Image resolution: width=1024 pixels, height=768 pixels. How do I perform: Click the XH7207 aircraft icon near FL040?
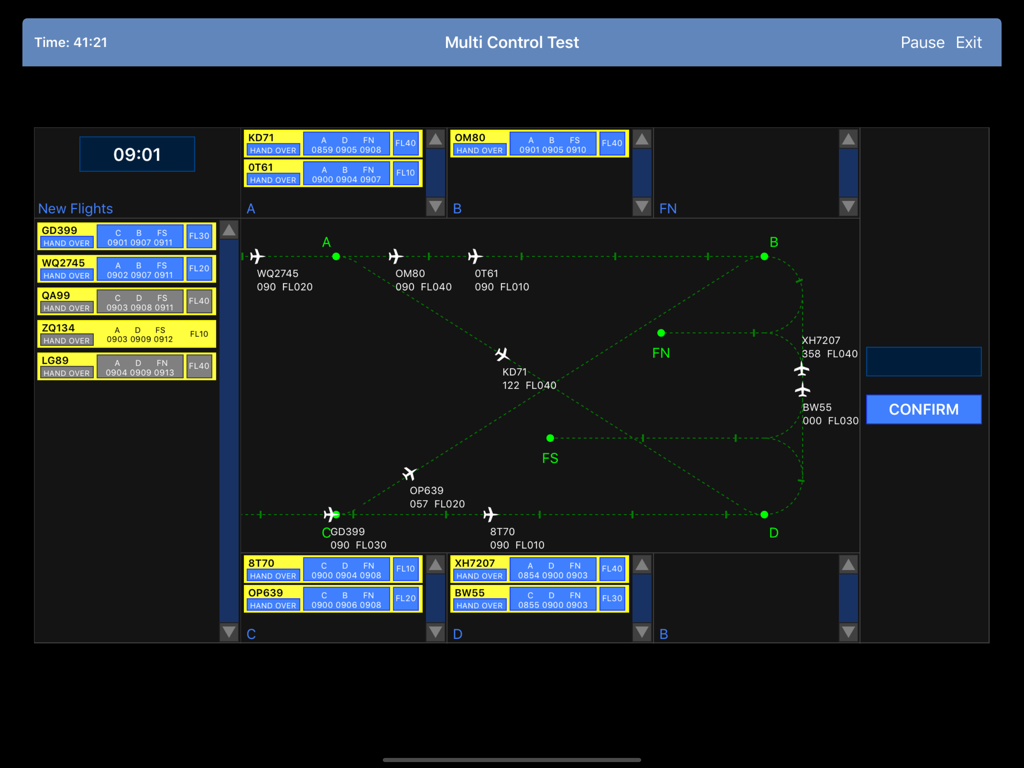click(x=802, y=367)
